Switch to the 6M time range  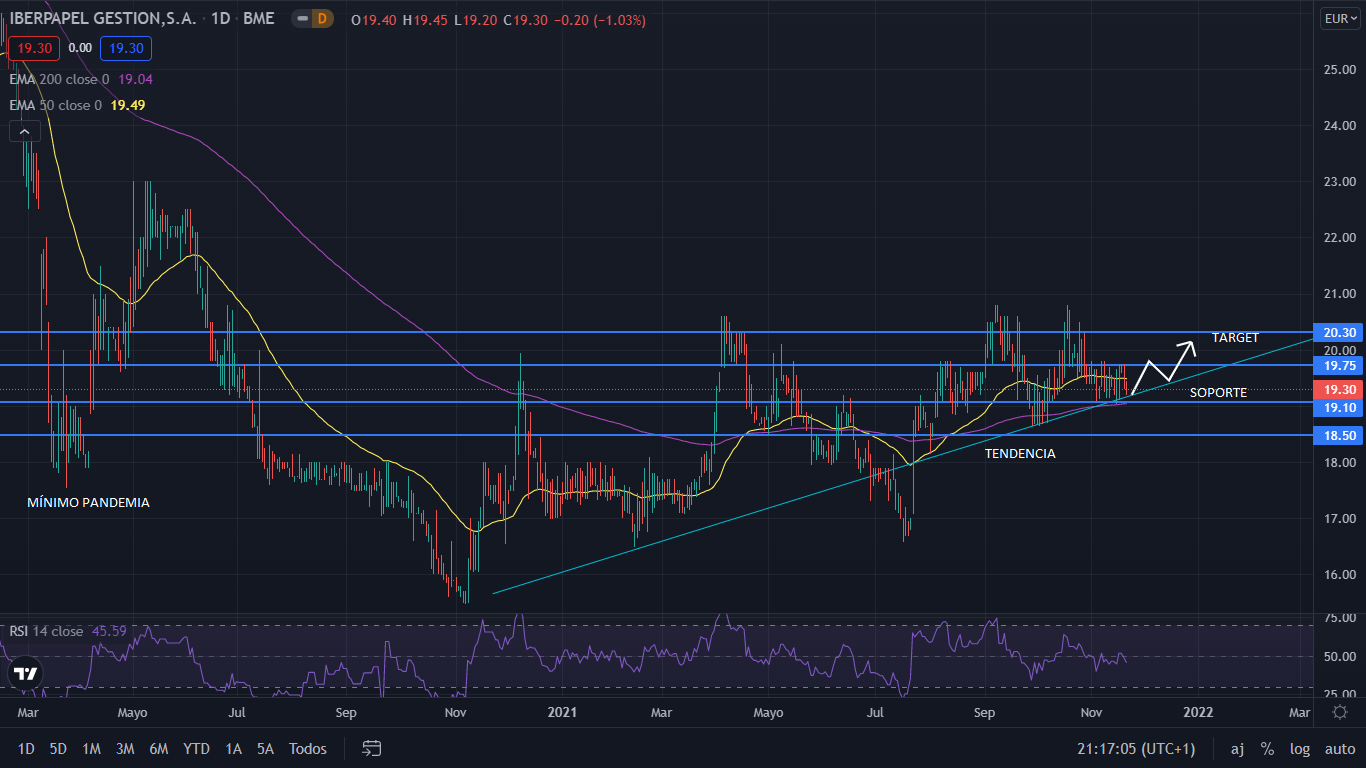pyautogui.click(x=158, y=748)
